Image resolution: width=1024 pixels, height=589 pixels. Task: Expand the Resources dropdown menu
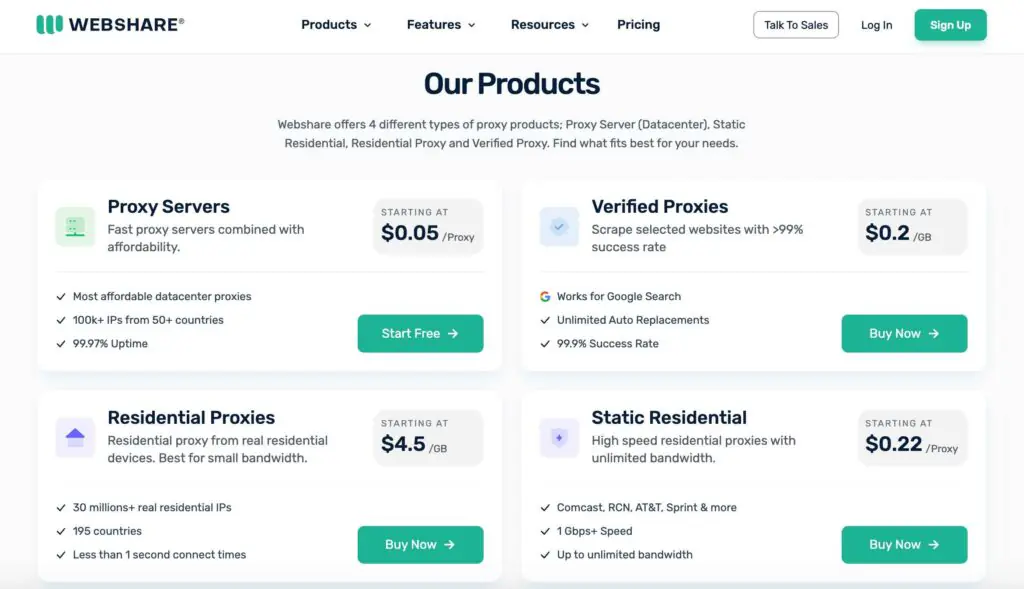[x=550, y=25]
